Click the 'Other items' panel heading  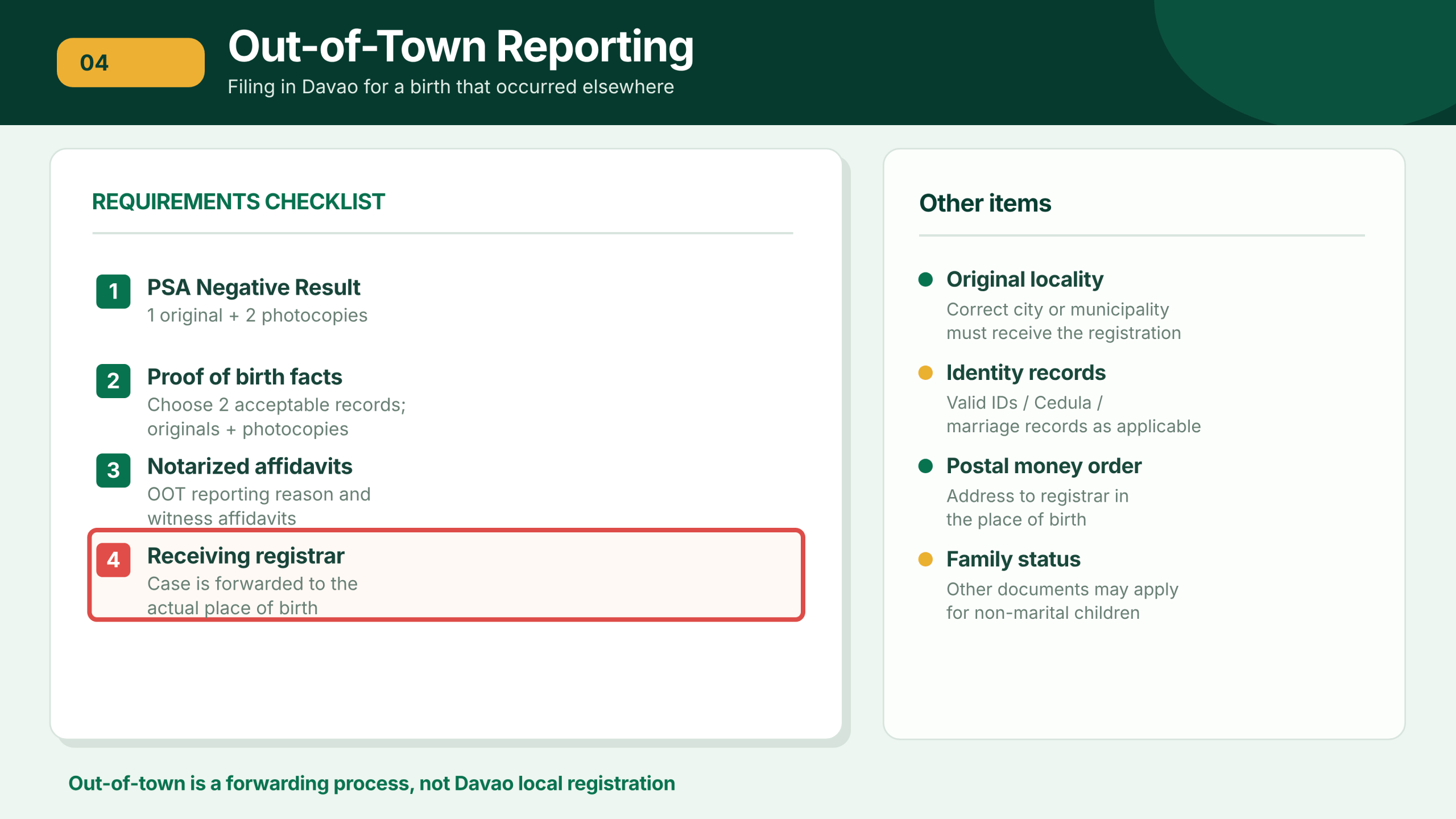[x=985, y=204]
